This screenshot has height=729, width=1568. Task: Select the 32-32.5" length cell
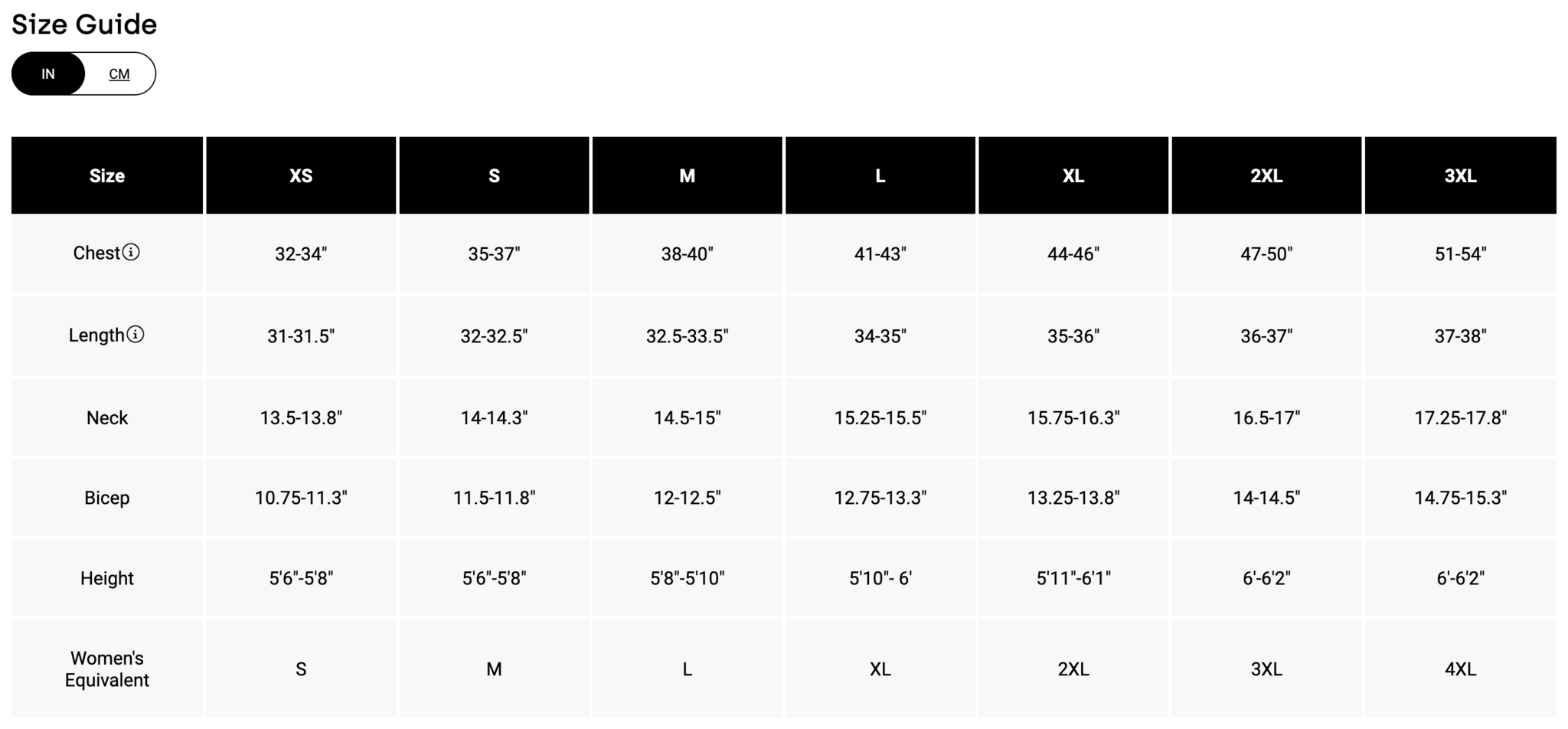[494, 335]
